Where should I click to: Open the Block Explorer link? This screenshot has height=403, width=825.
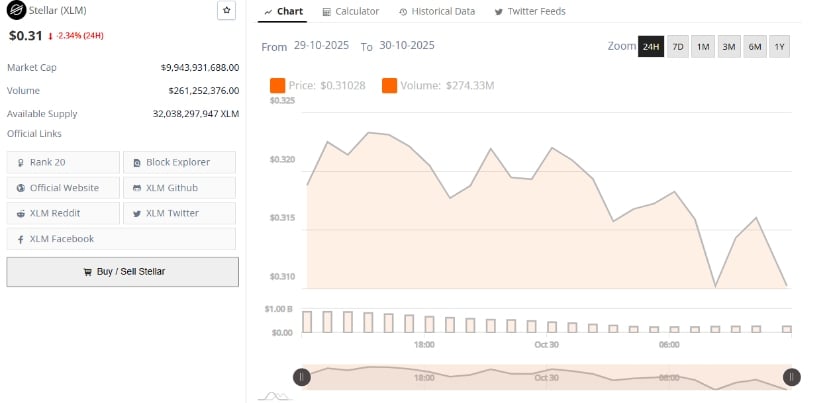179,162
